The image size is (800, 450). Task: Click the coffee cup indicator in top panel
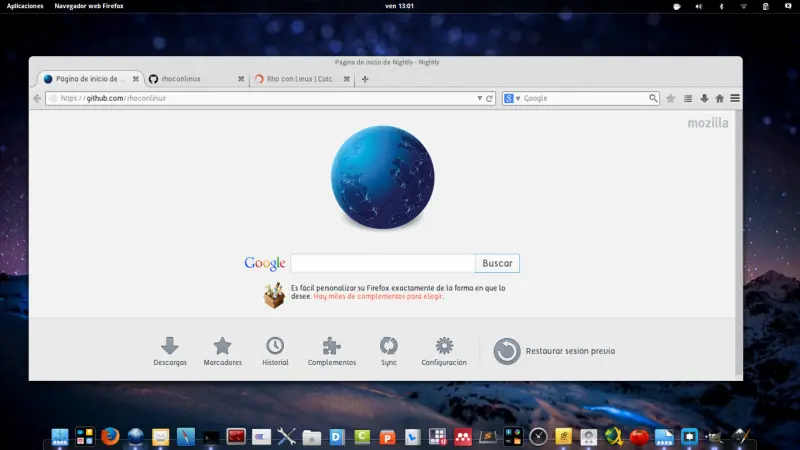tap(677, 6)
